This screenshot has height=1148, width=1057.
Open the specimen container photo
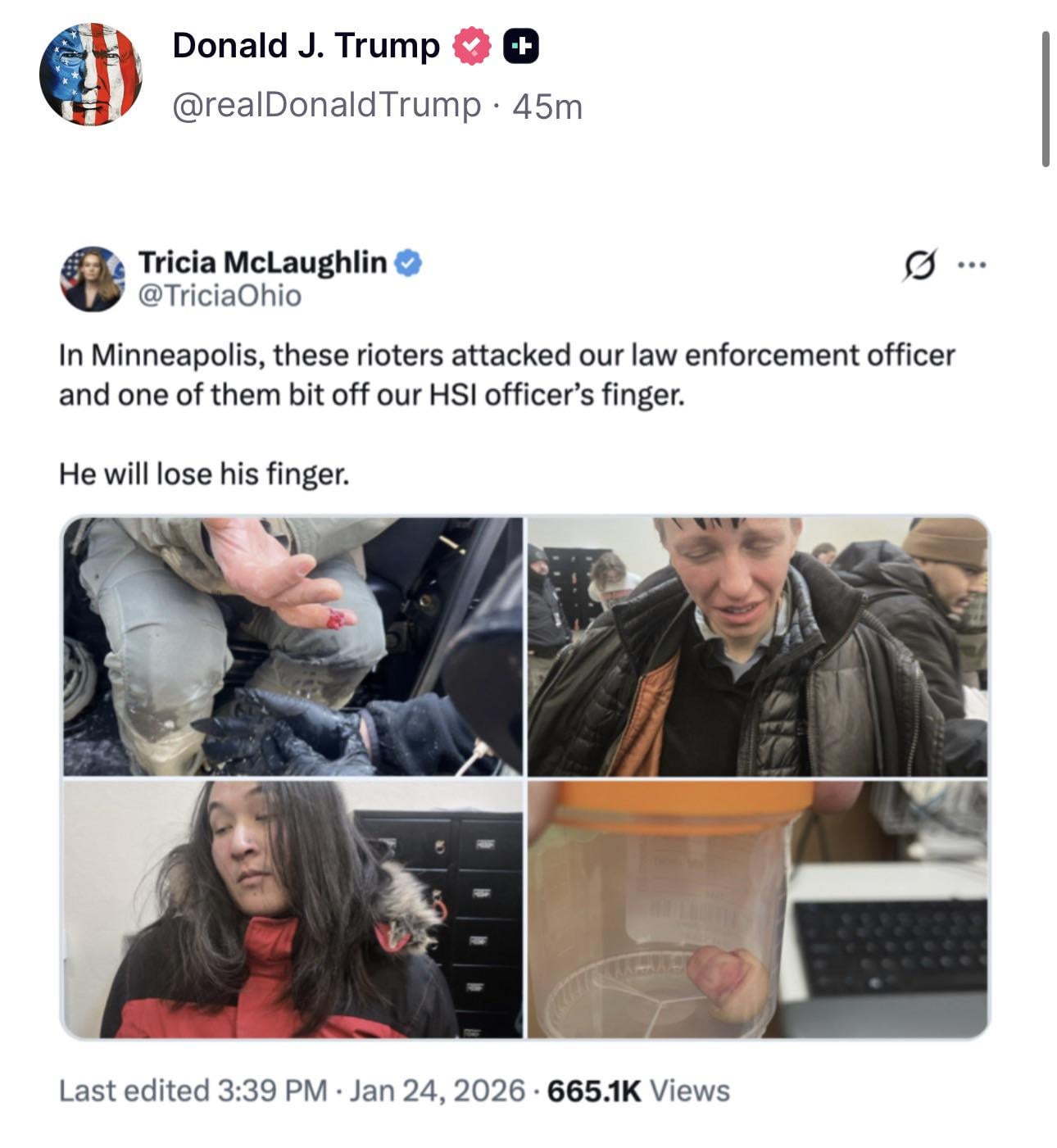pyautogui.click(x=758, y=909)
